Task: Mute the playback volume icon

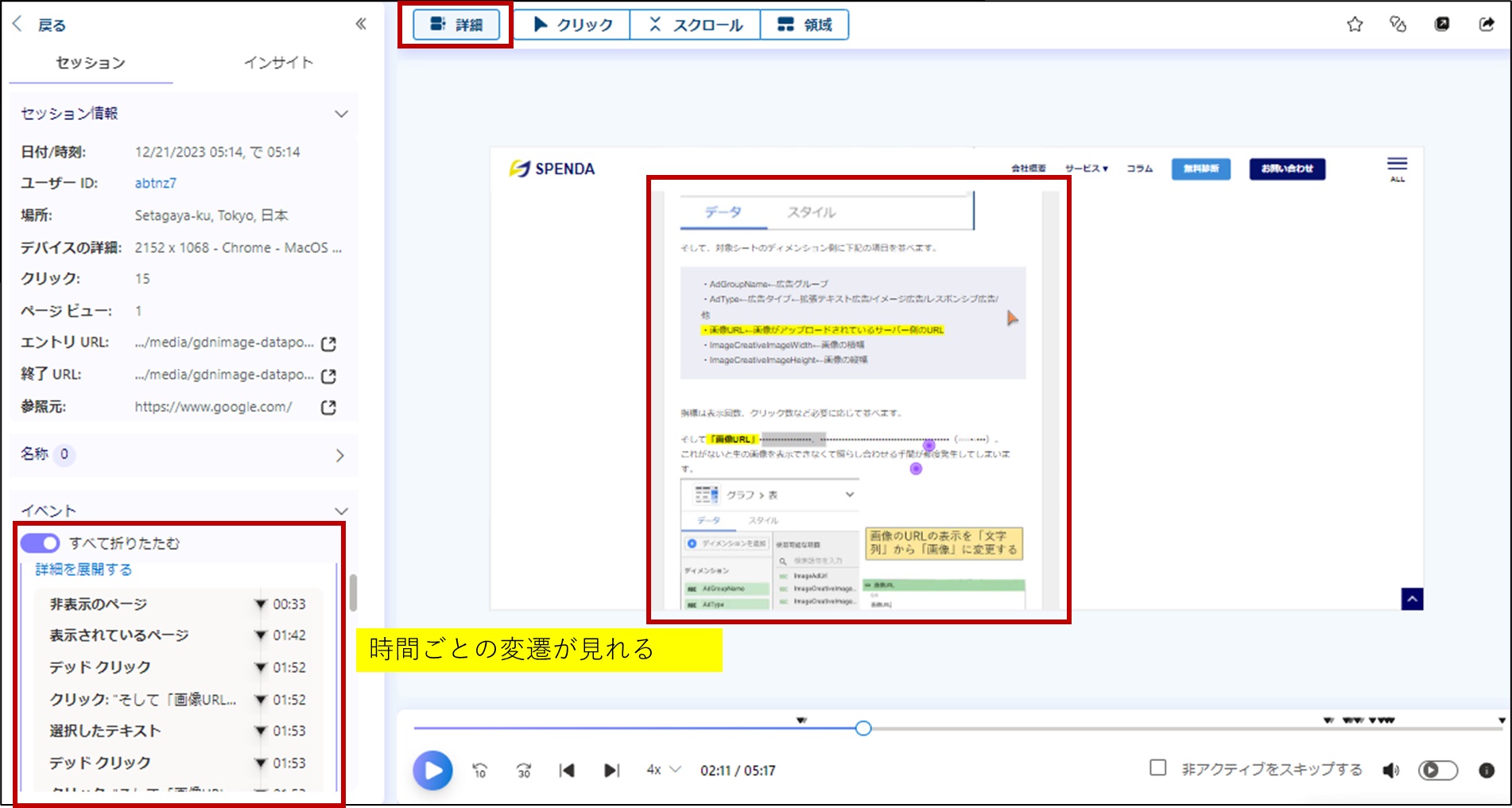Action: [1390, 770]
